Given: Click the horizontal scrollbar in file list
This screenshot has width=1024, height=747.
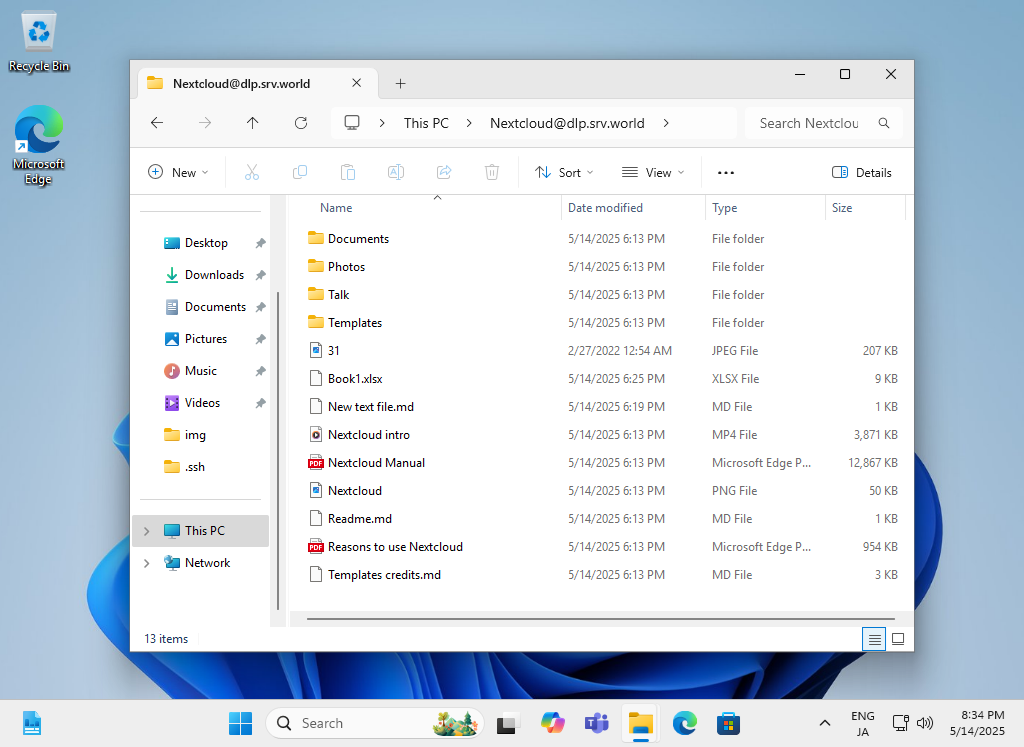Looking at the screenshot, I should pos(600,618).
